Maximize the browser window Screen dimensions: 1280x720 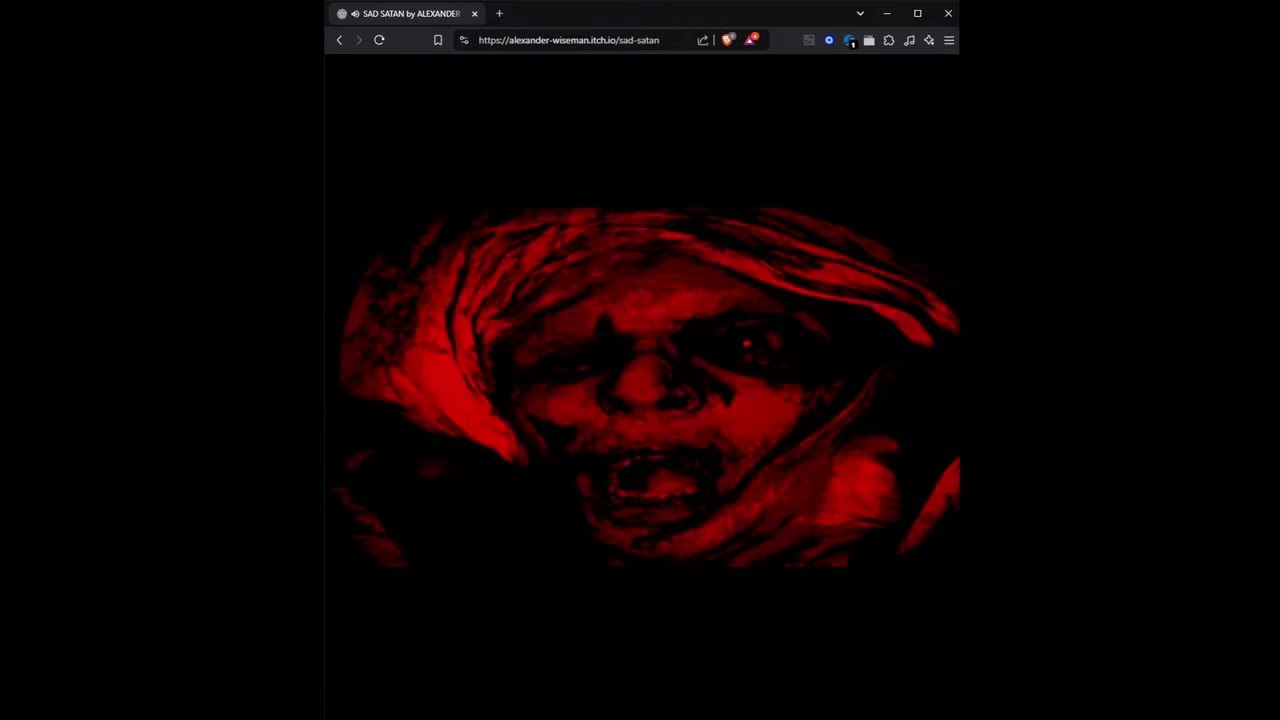[917, 14]
